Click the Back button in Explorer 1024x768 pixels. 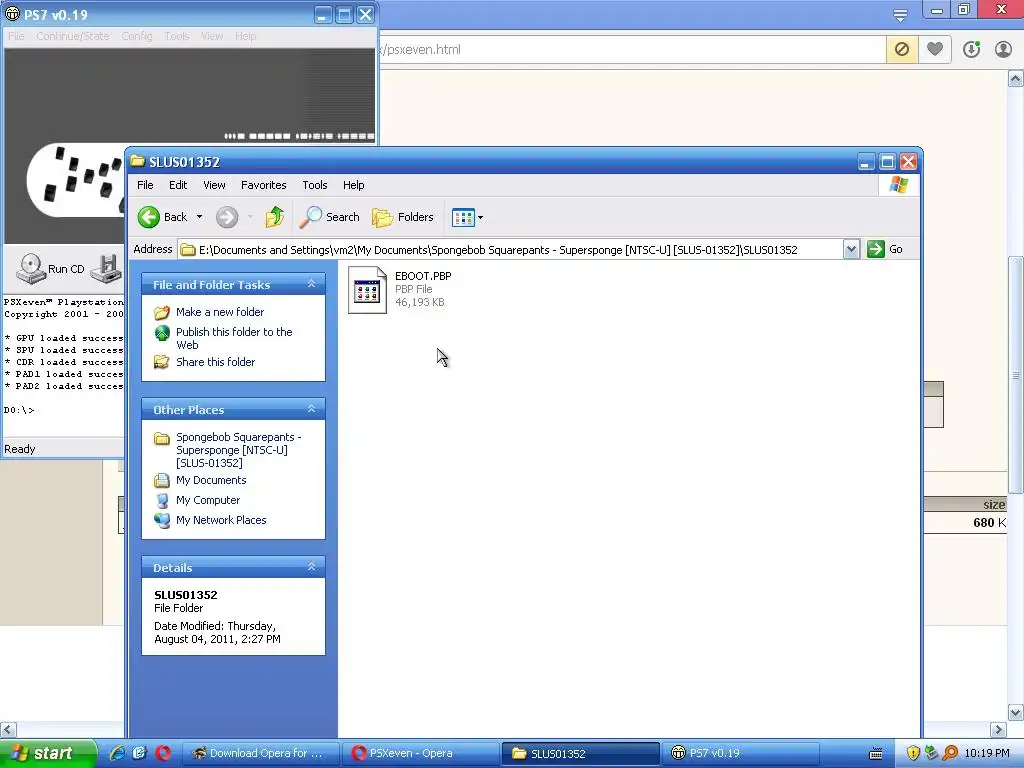(163, 217)
